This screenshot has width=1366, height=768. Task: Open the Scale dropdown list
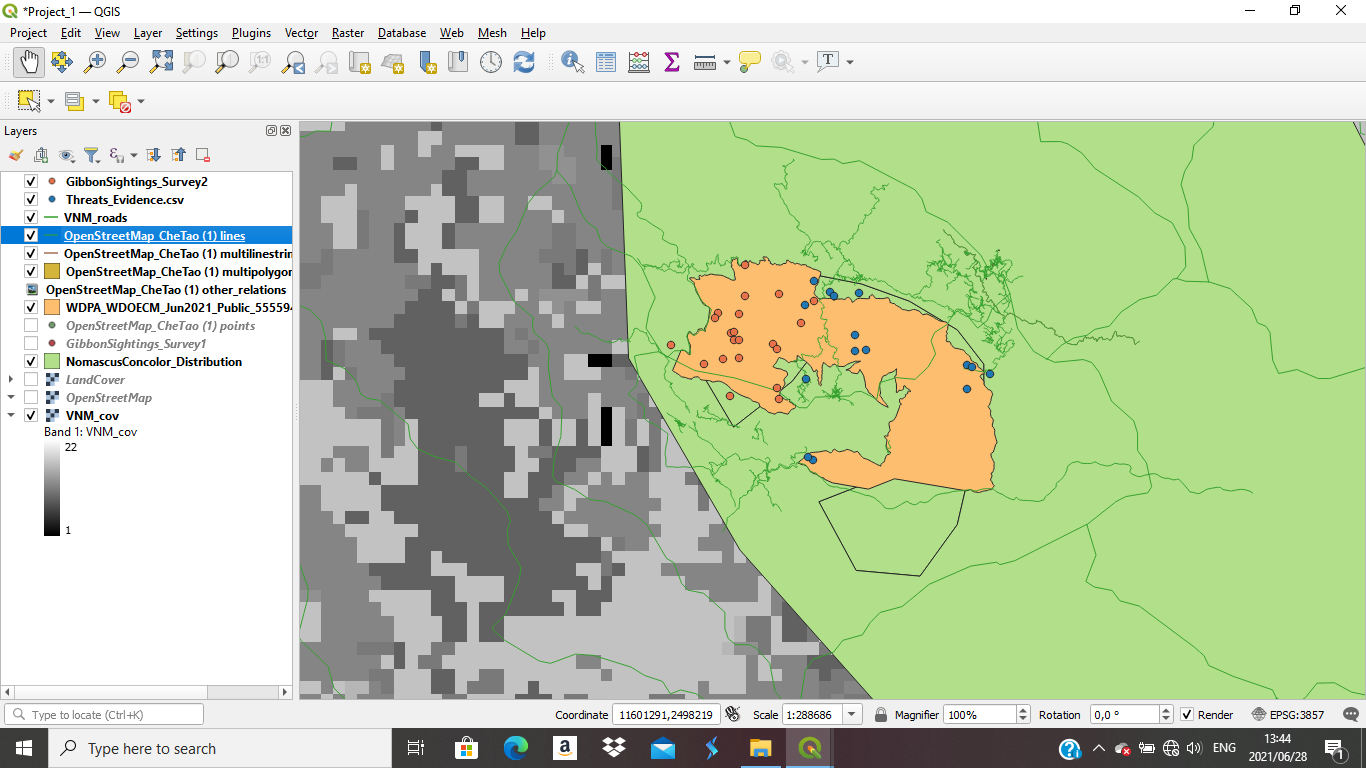(851, 715)
